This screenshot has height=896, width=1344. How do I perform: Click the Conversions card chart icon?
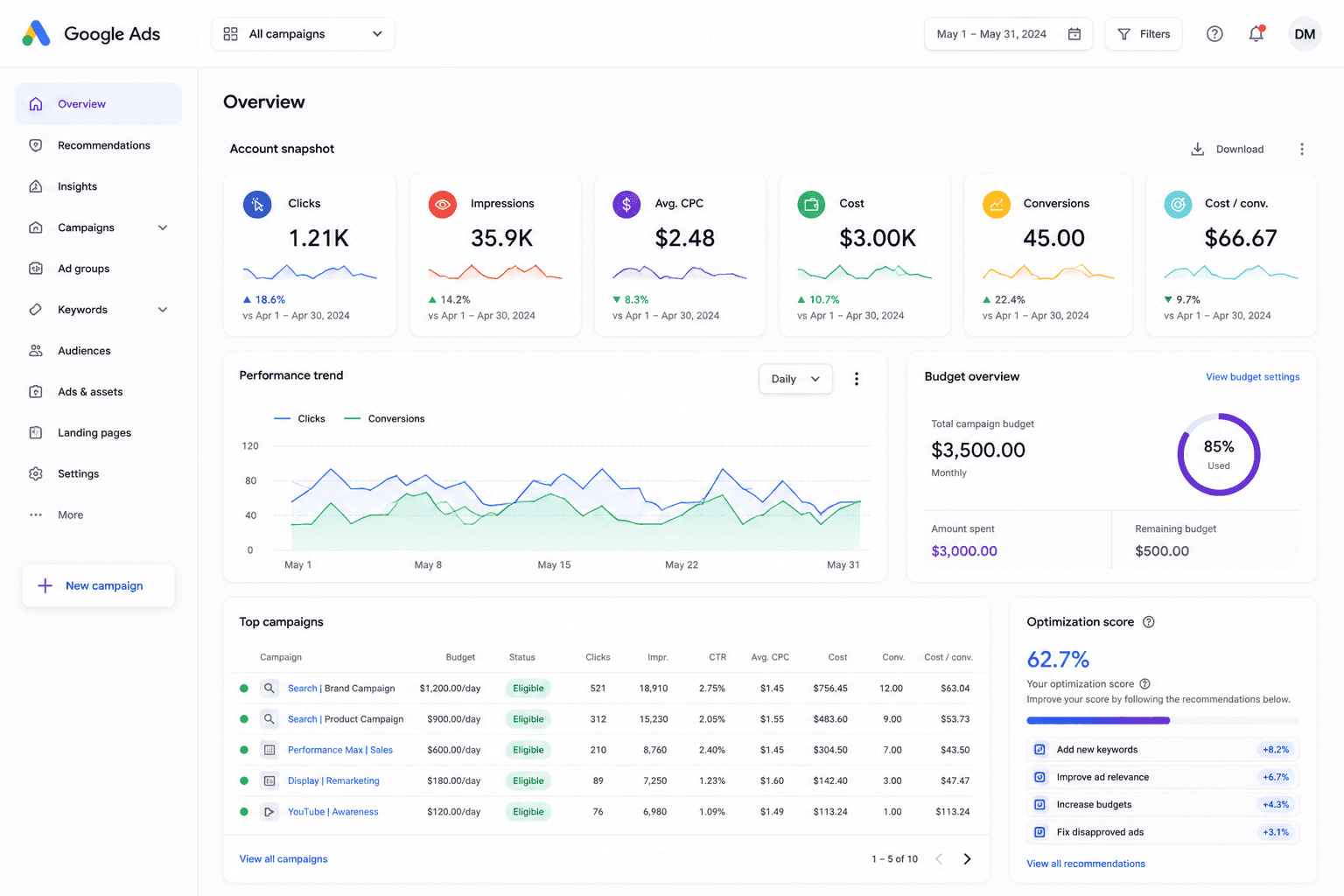(x=997, y=205)
